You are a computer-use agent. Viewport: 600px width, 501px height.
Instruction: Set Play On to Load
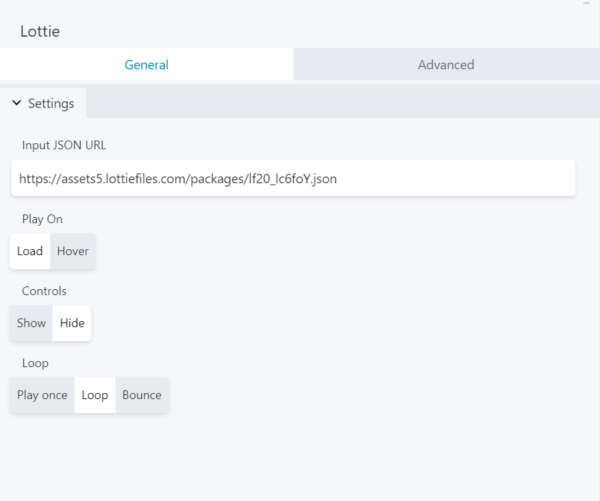tap(30, 251)
